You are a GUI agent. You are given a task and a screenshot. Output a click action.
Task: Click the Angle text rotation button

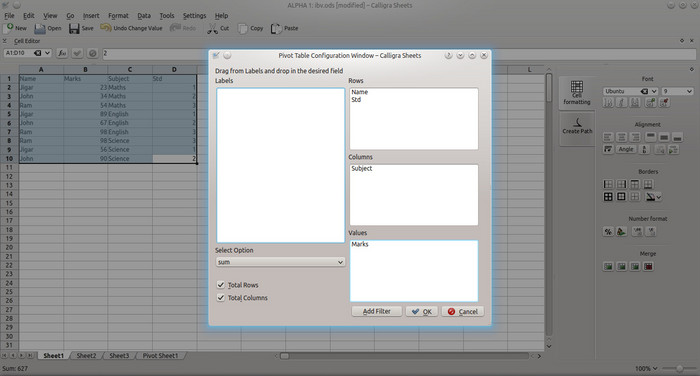pos(625,149)
